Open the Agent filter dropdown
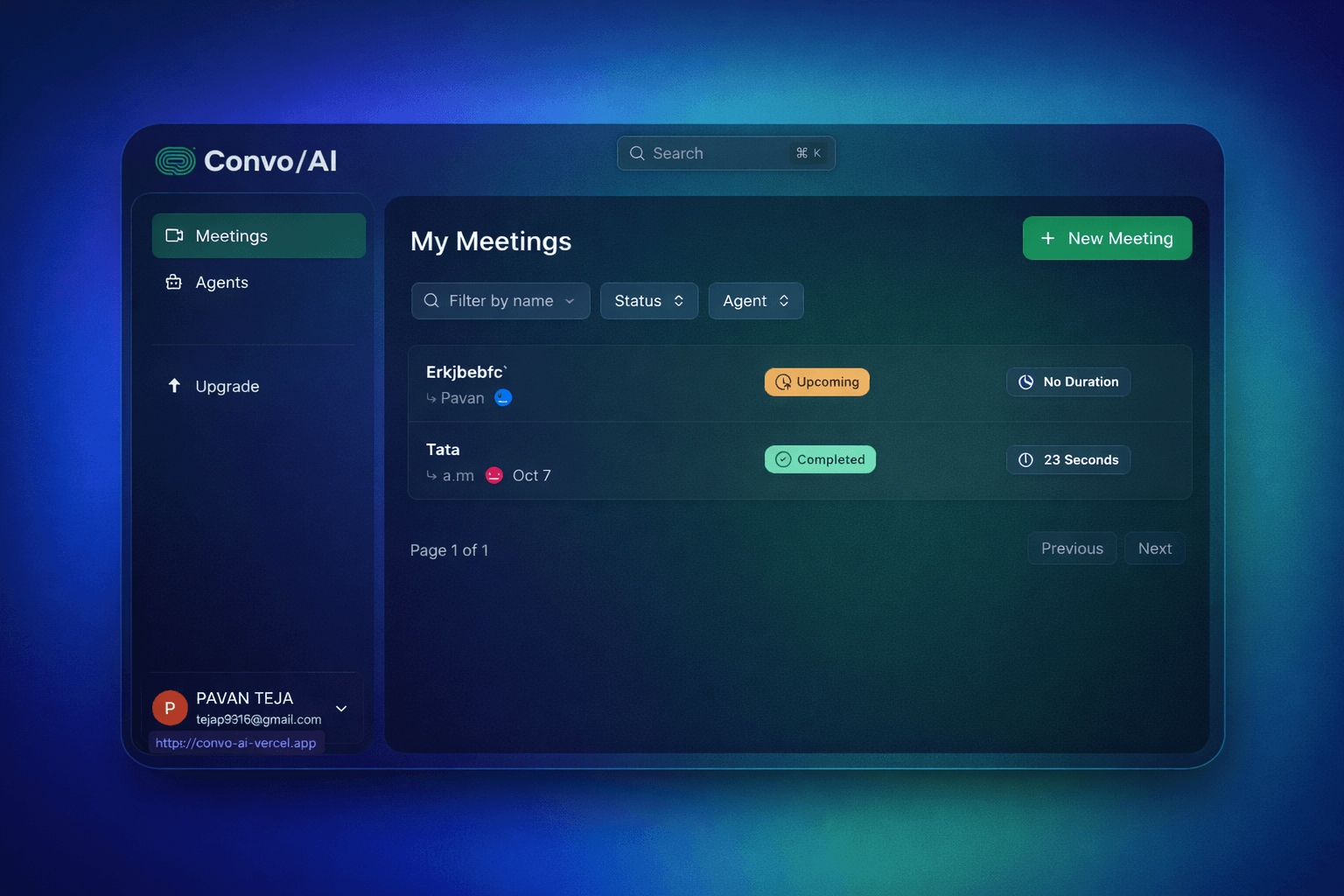1344x896 pixels. pyautogui.click(x=755, y=301)
